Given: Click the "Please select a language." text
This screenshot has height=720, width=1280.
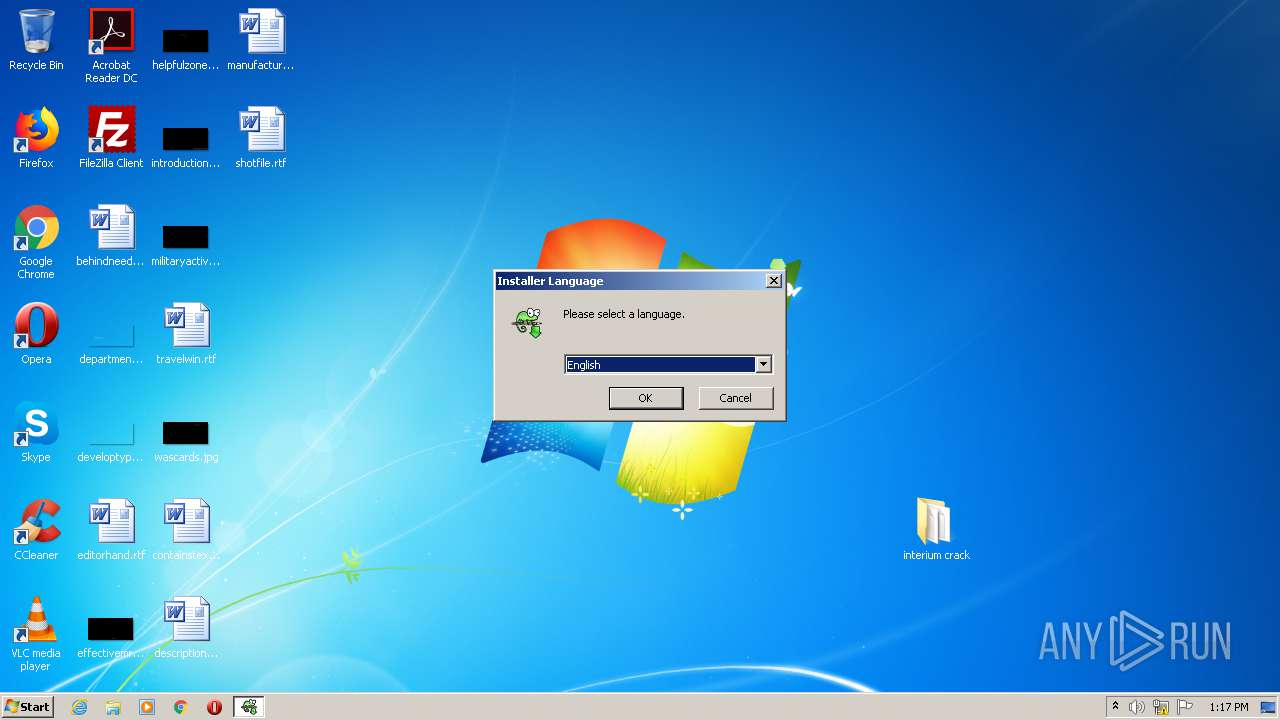Looking at the screenshot, I should click(x=624, y=314).
